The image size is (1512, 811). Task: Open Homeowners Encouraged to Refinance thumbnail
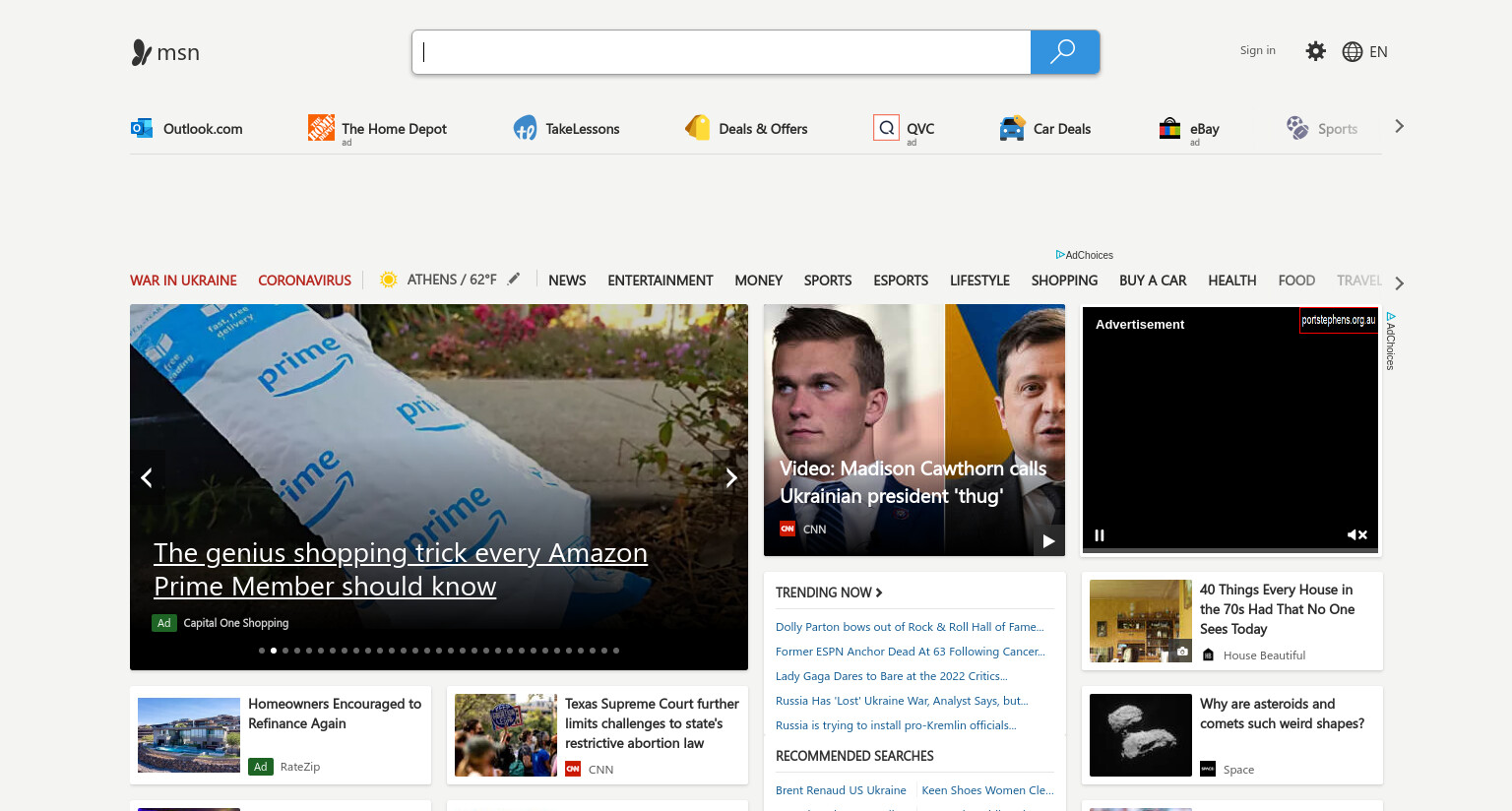coord(189,735)
